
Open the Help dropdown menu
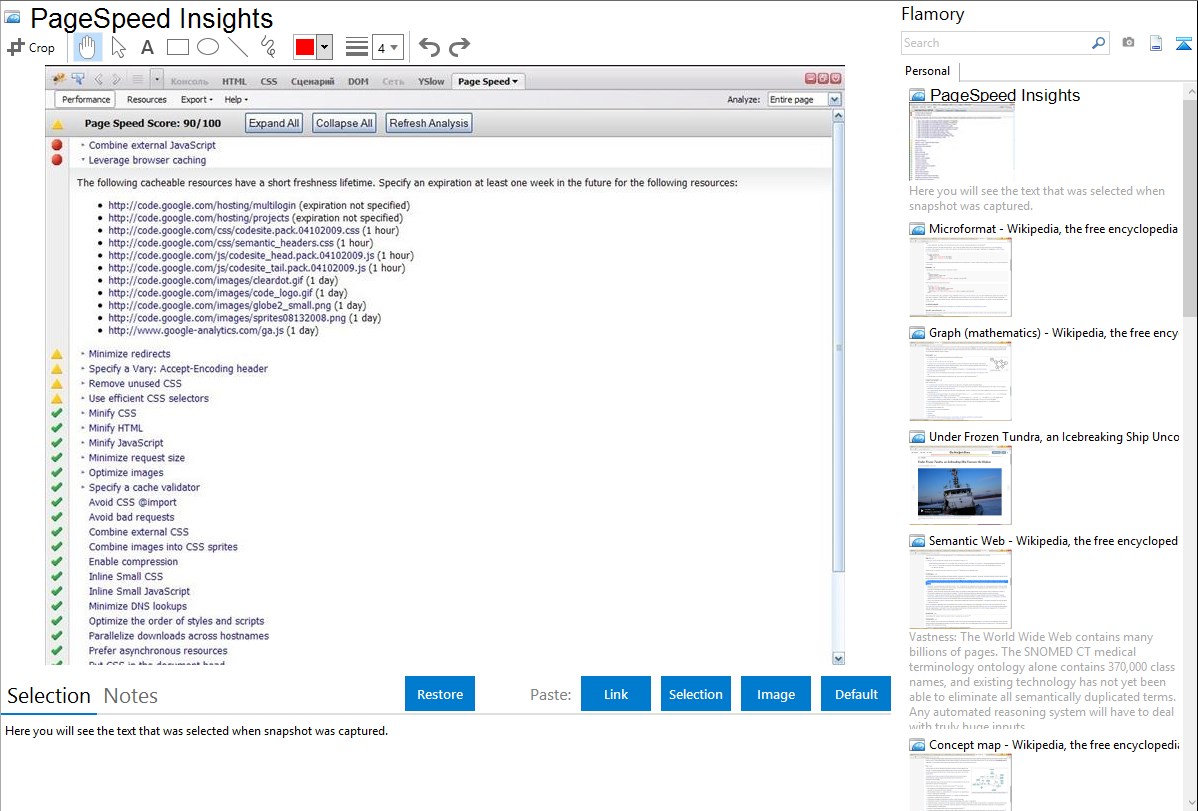coord(236,99)
